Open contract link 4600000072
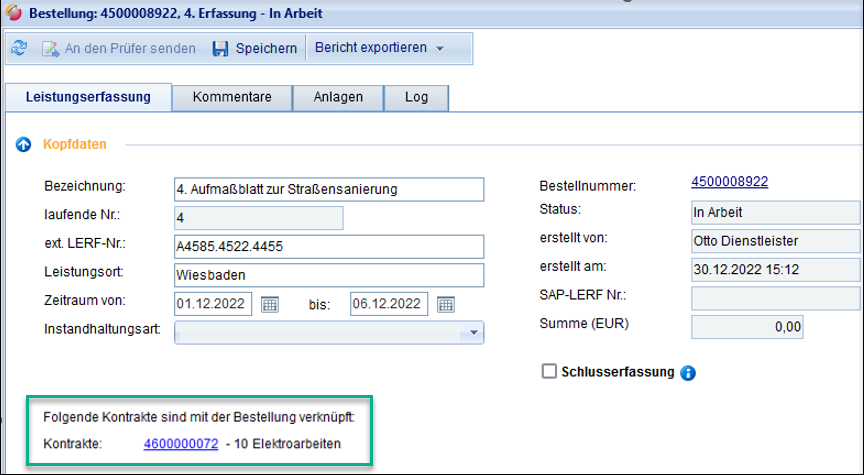The image size is (864, 475). pos(180,444)
